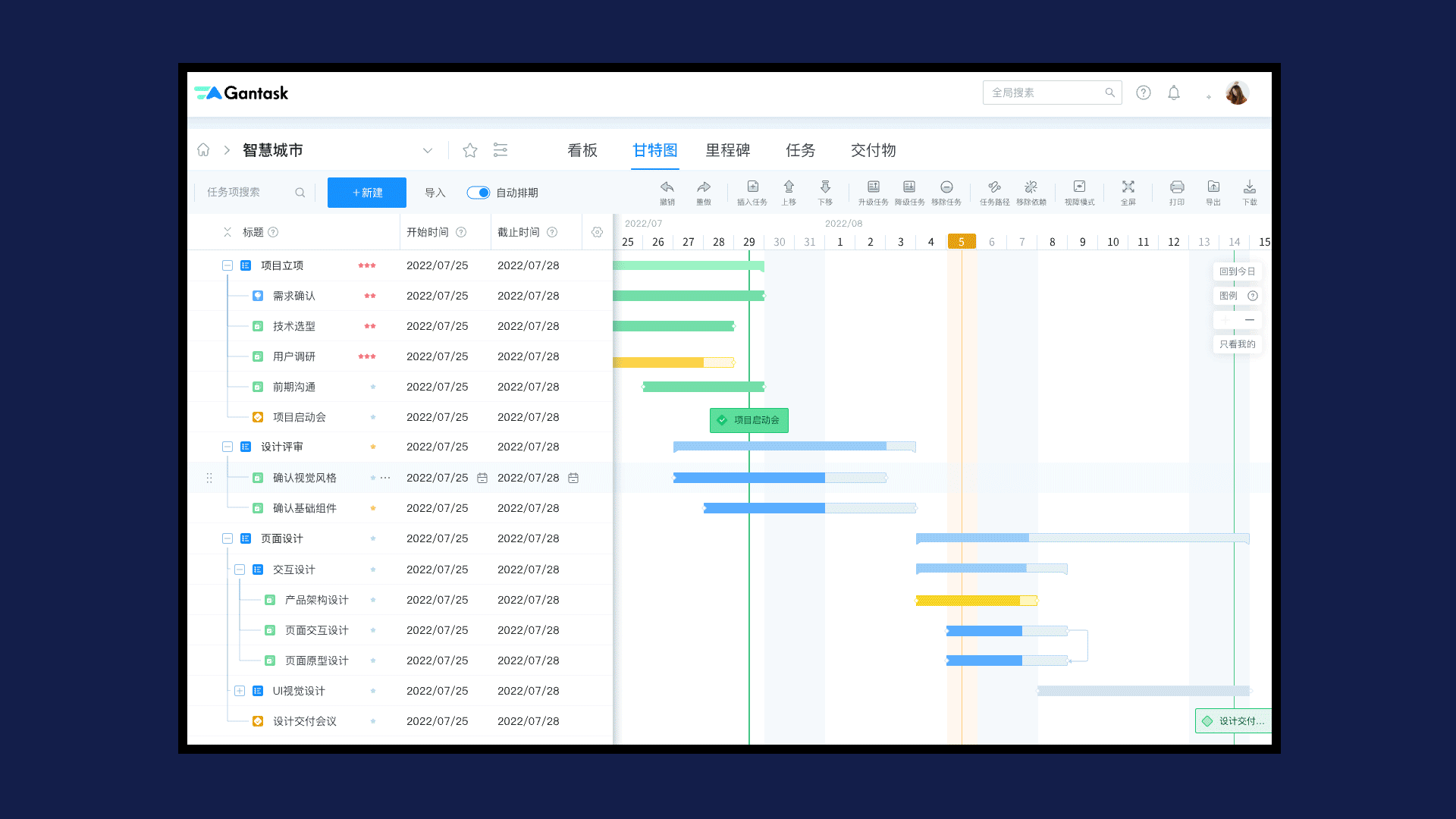Move task up with the 上移 icon
1456x819 pixels.
[789, 187]
